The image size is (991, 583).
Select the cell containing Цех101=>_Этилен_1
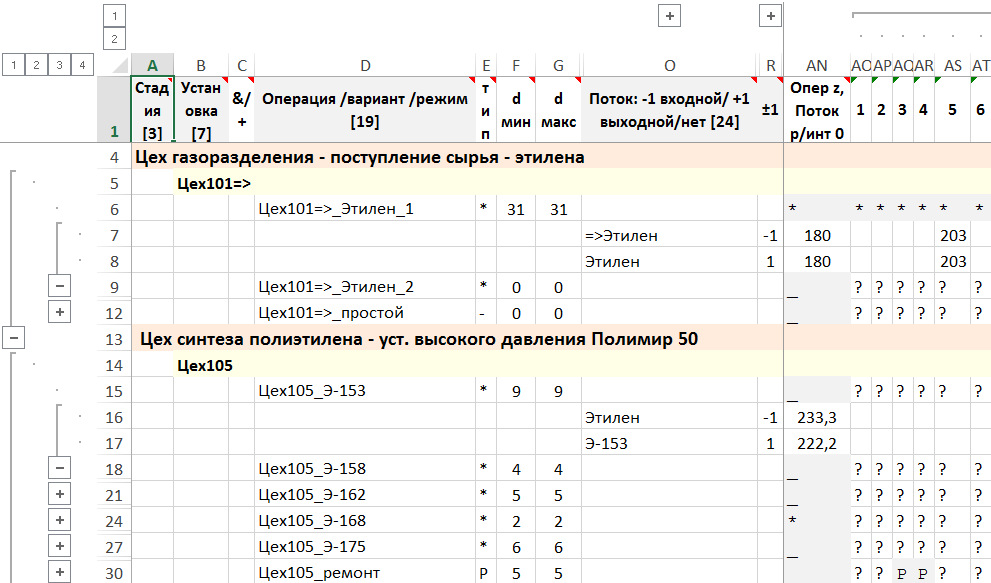[x=365, y=209]
